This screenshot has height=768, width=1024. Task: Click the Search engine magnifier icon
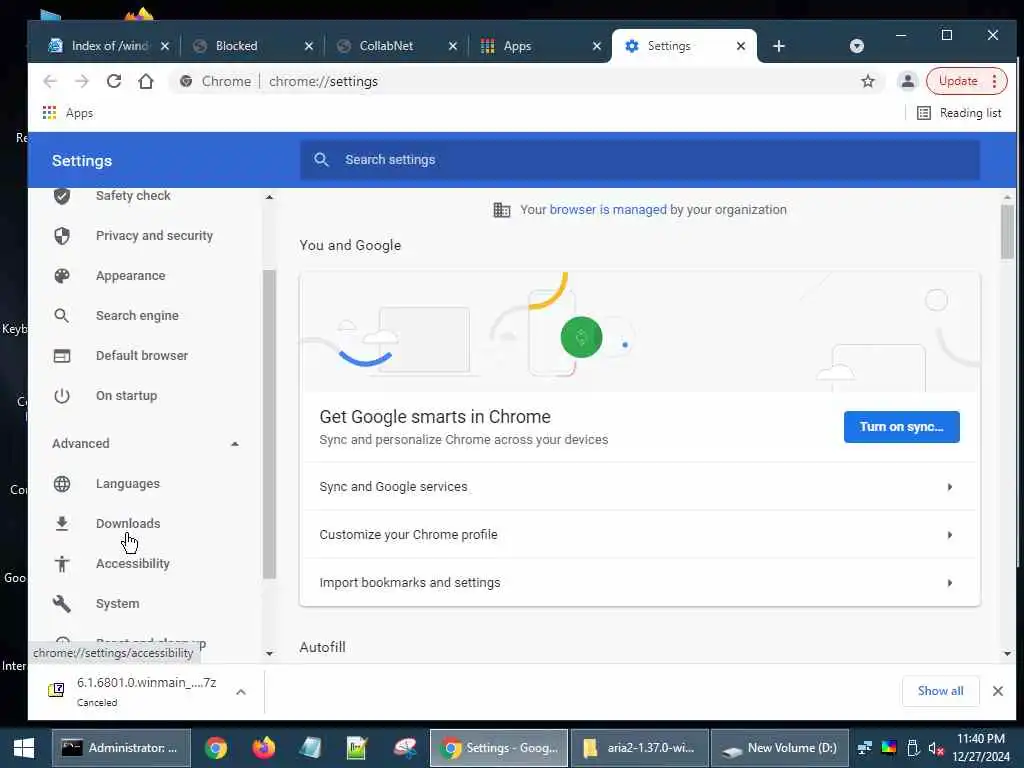61,316
